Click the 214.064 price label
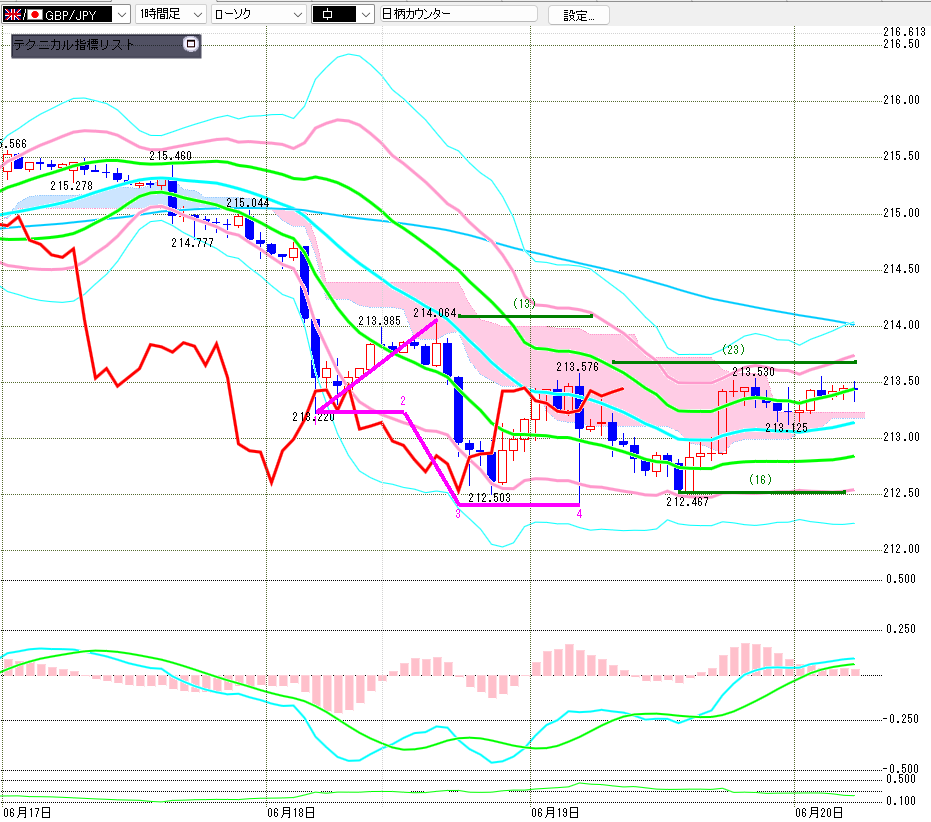Image resolution: width=931 pixels, height=822 pixels. tap(435, 313)
